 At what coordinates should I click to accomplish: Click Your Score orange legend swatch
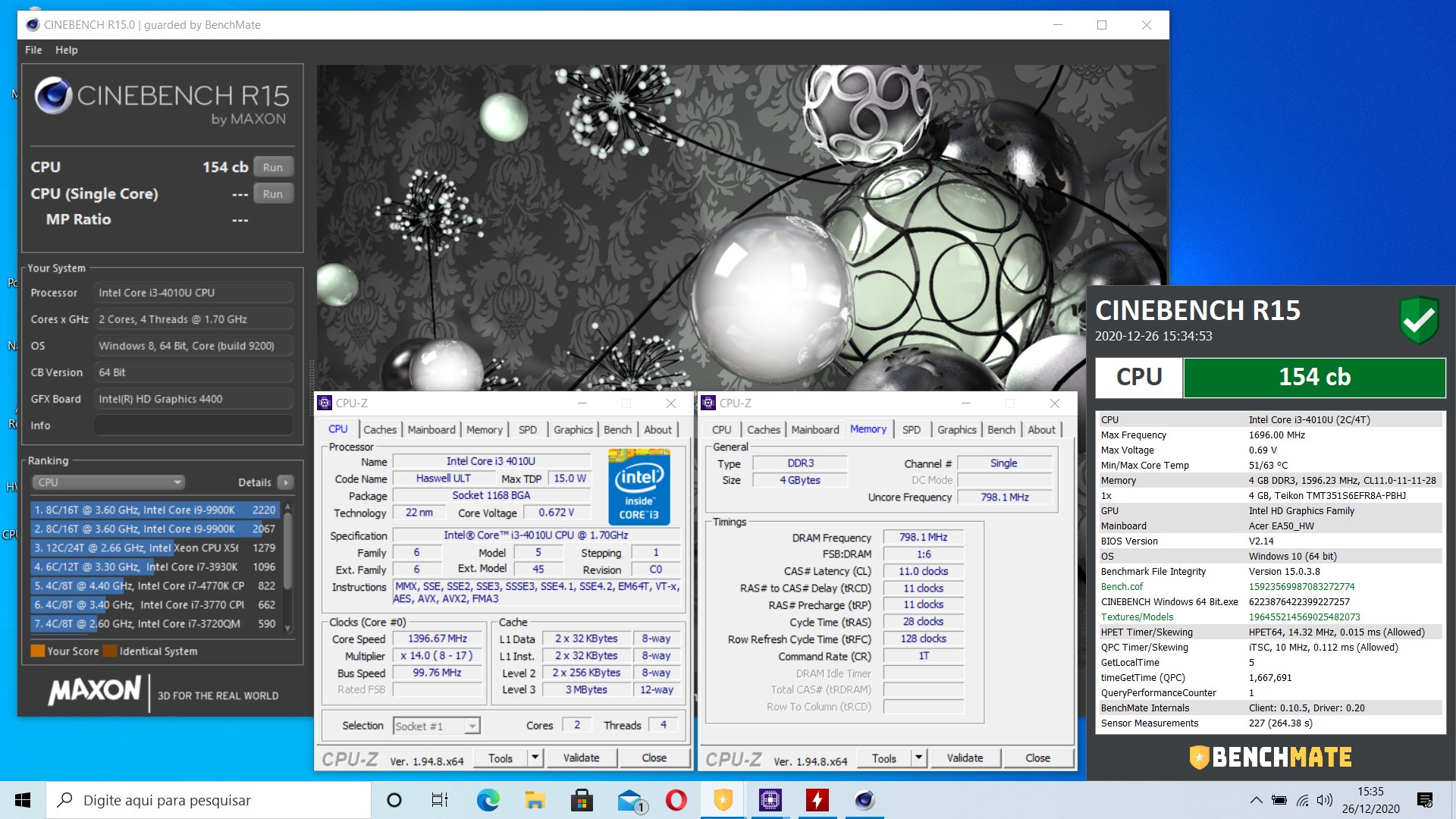pos(37,651)
